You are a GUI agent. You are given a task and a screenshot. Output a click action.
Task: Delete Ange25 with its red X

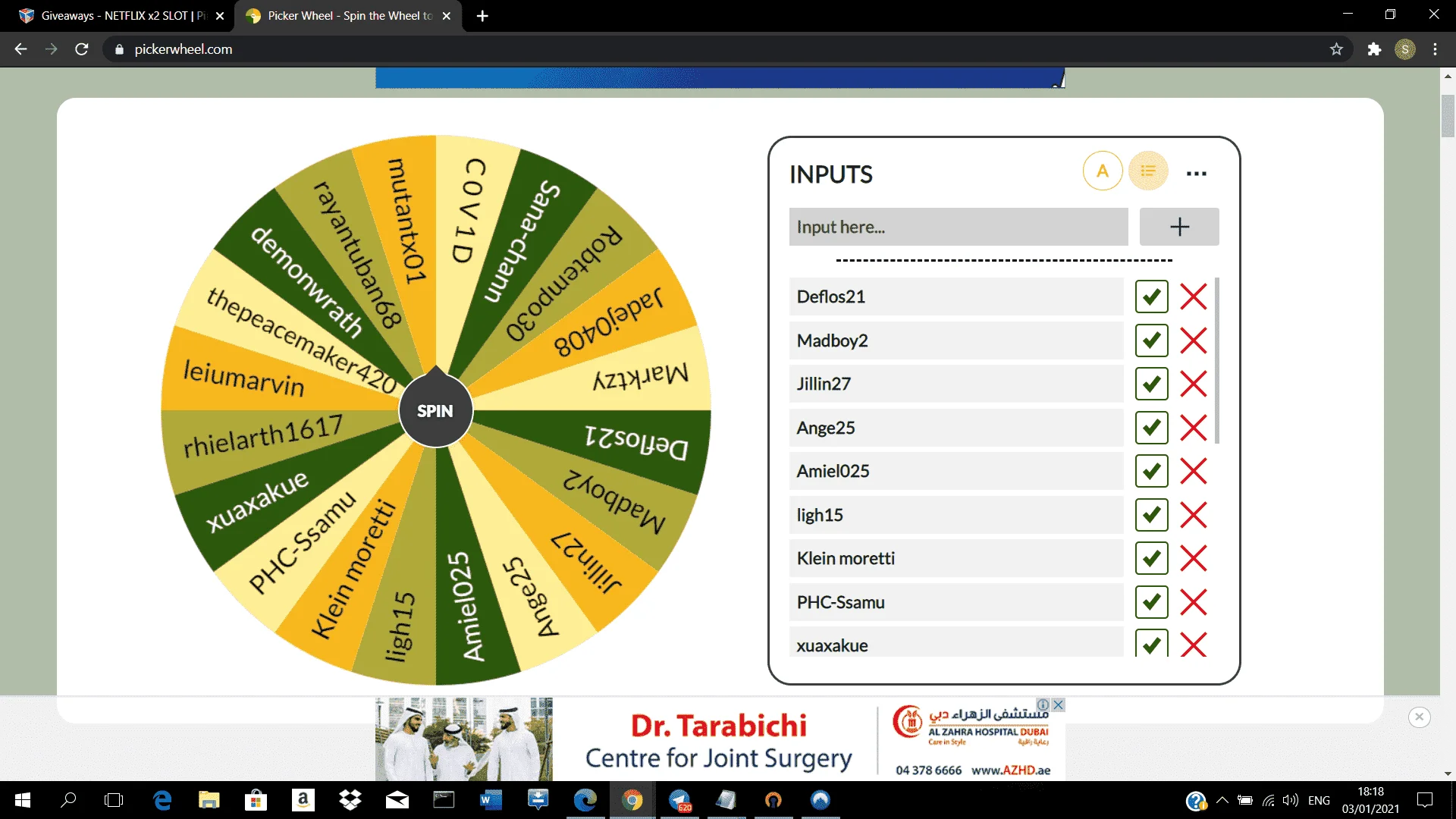tap(1193, 428)
